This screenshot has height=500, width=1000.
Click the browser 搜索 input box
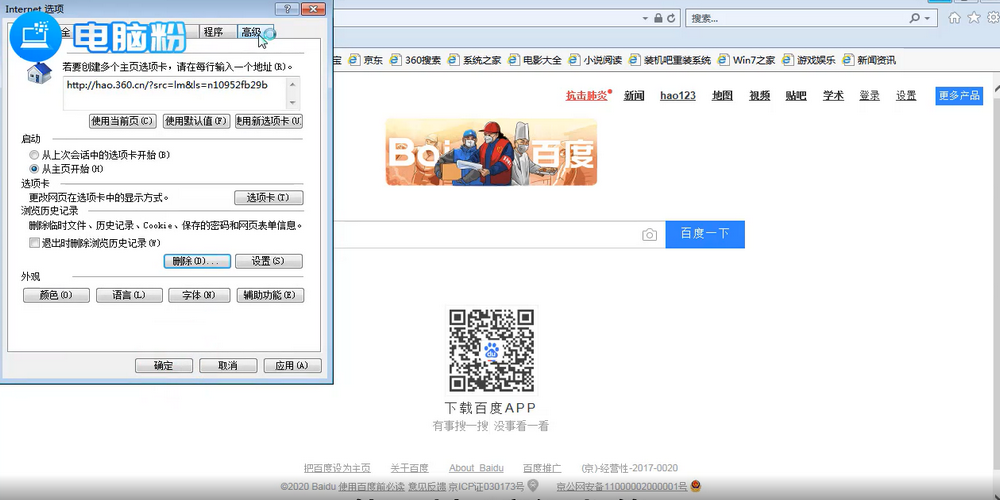(797, 18)
